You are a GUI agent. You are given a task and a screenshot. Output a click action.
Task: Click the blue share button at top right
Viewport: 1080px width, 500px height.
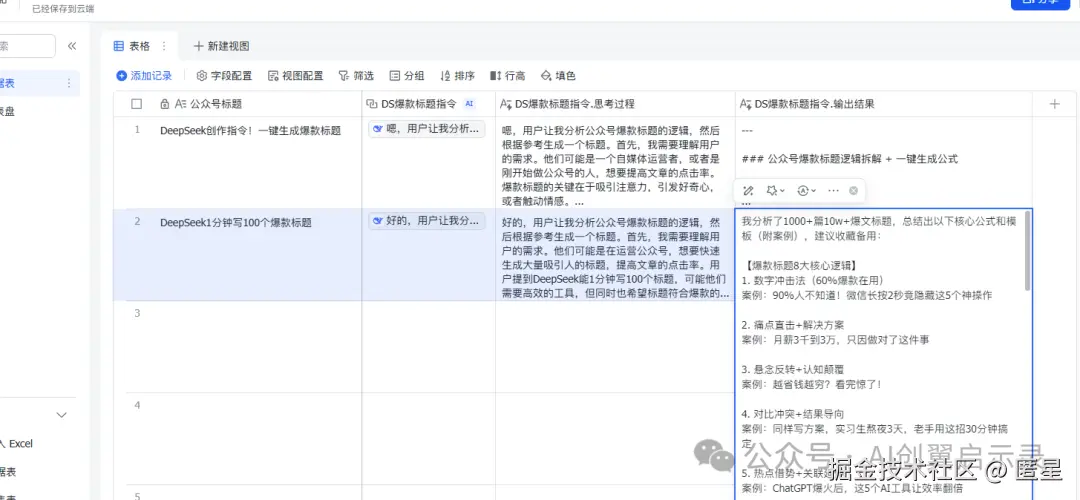[1040, 3]
